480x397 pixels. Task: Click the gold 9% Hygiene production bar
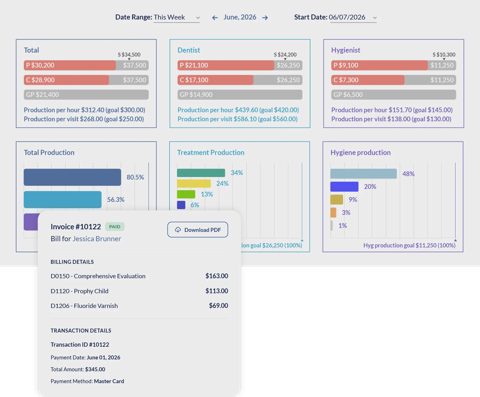point(337,200)
